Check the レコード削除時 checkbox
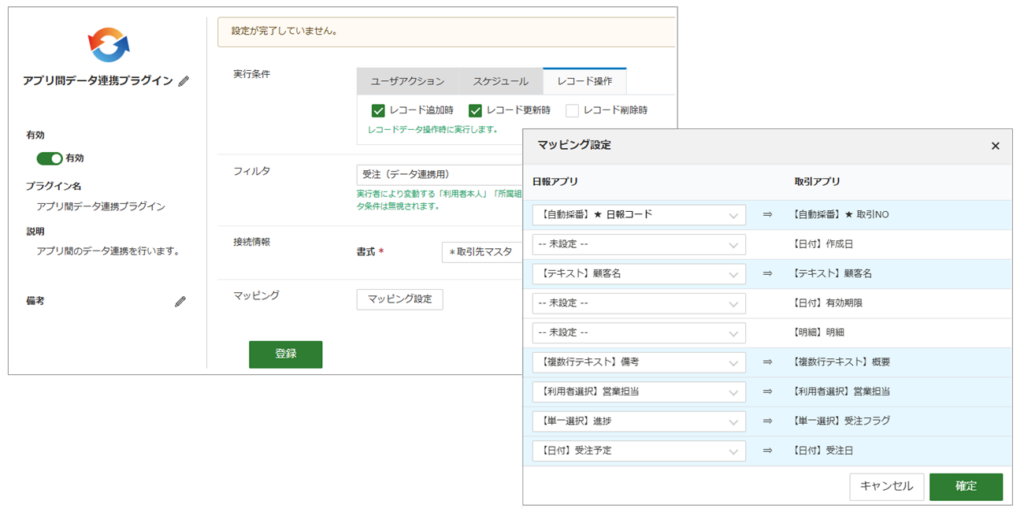The height and width of the screenshot is (512, 1024). (573, 110)
